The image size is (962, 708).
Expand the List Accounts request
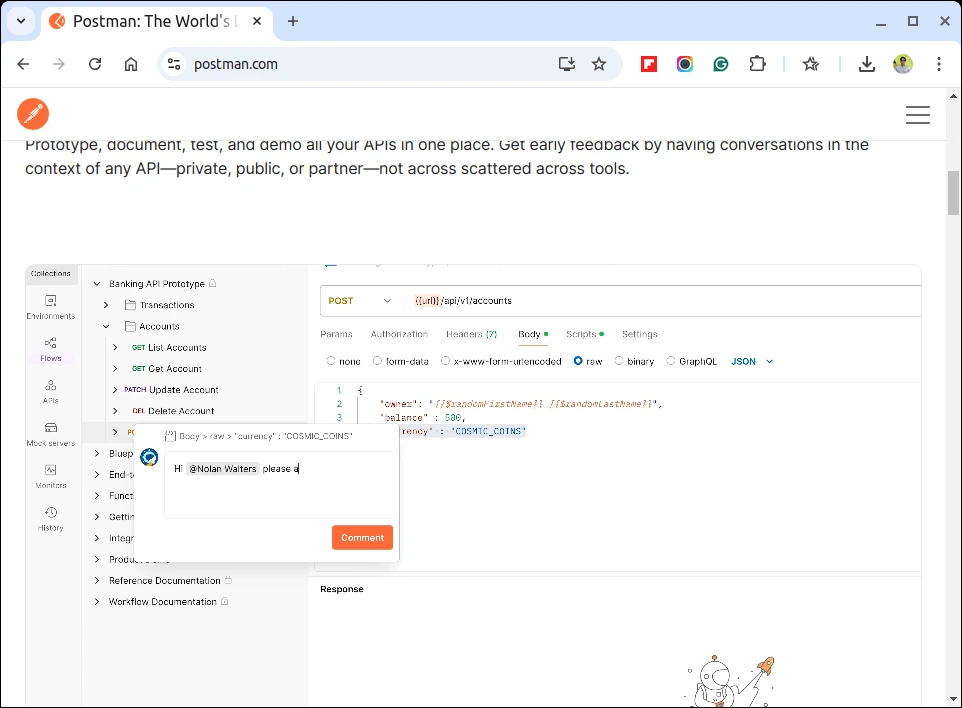pyautogui.click(x=115, y=347)
